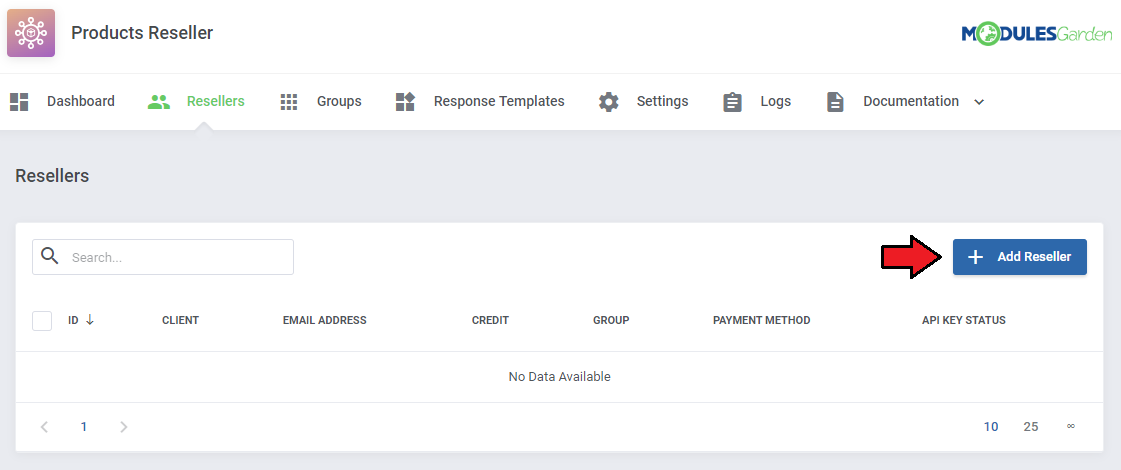The width and height of the screenshot is (1121, 470).
Task: Click the Response Templates widgets icon
Action: (x=405, y=102)
